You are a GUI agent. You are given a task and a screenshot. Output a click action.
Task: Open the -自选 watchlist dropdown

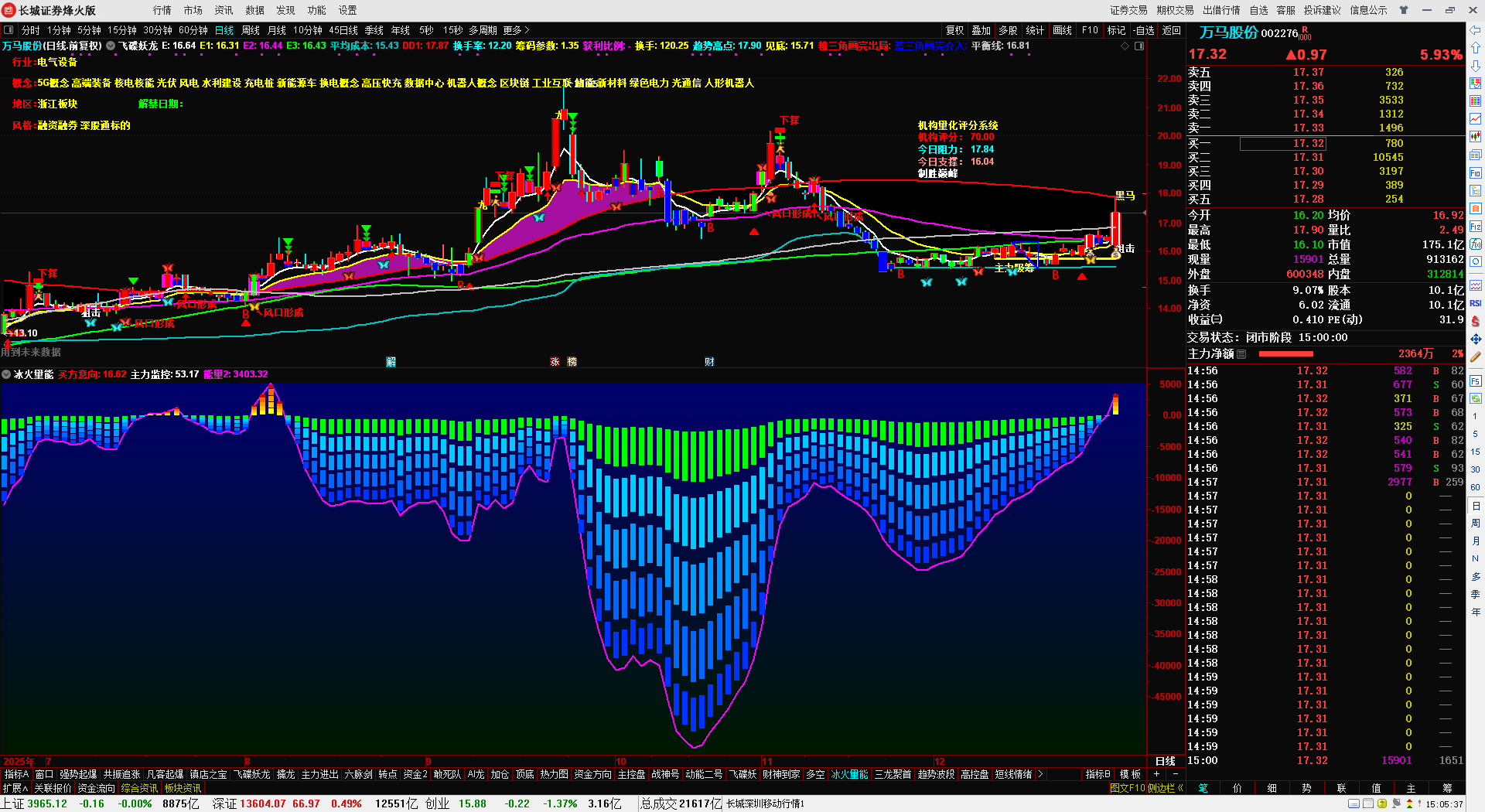click(x=1144, y=30)
